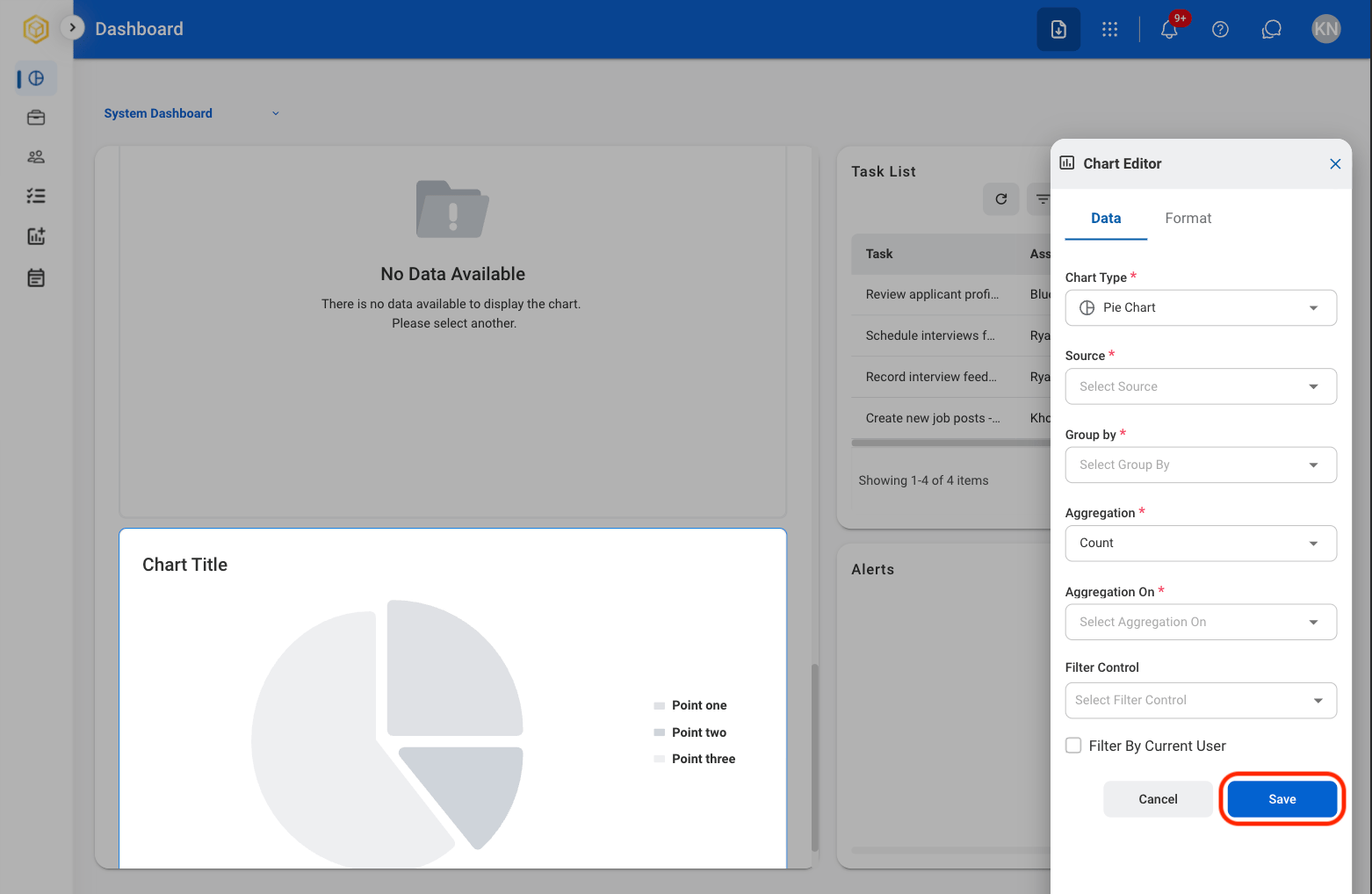This screenshot has width=1372, height=894.
Task: Click the chart panel vertical scrollbar
Action: 815,757
